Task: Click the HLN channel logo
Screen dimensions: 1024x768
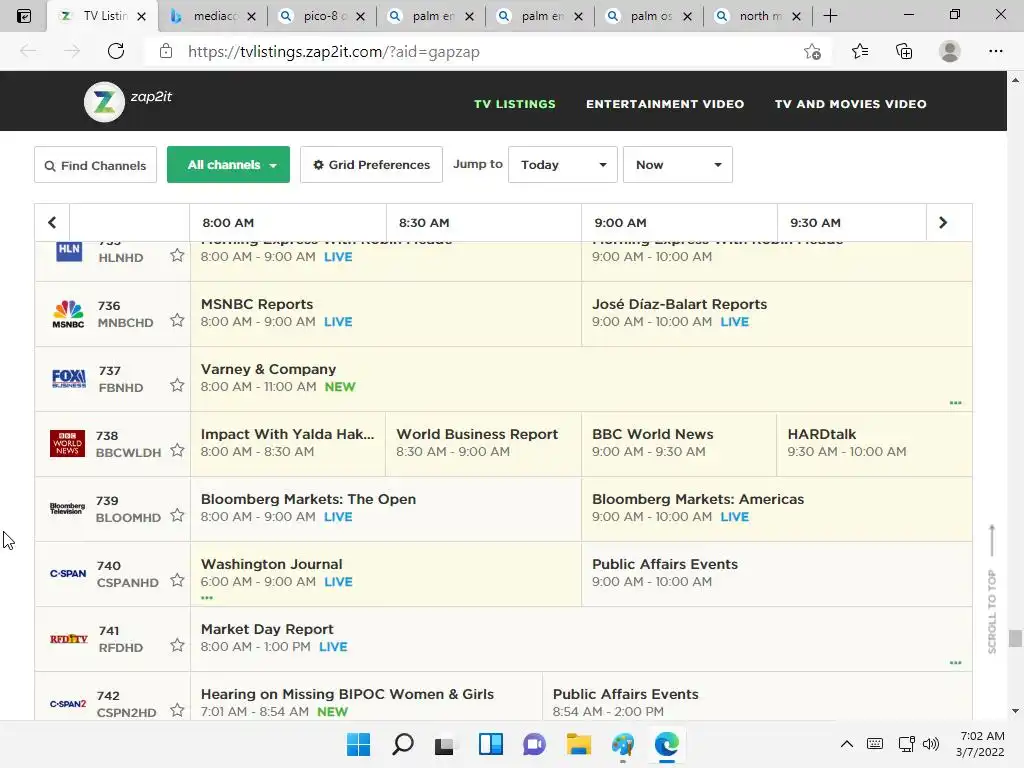Action: click(x=69, y=251)
